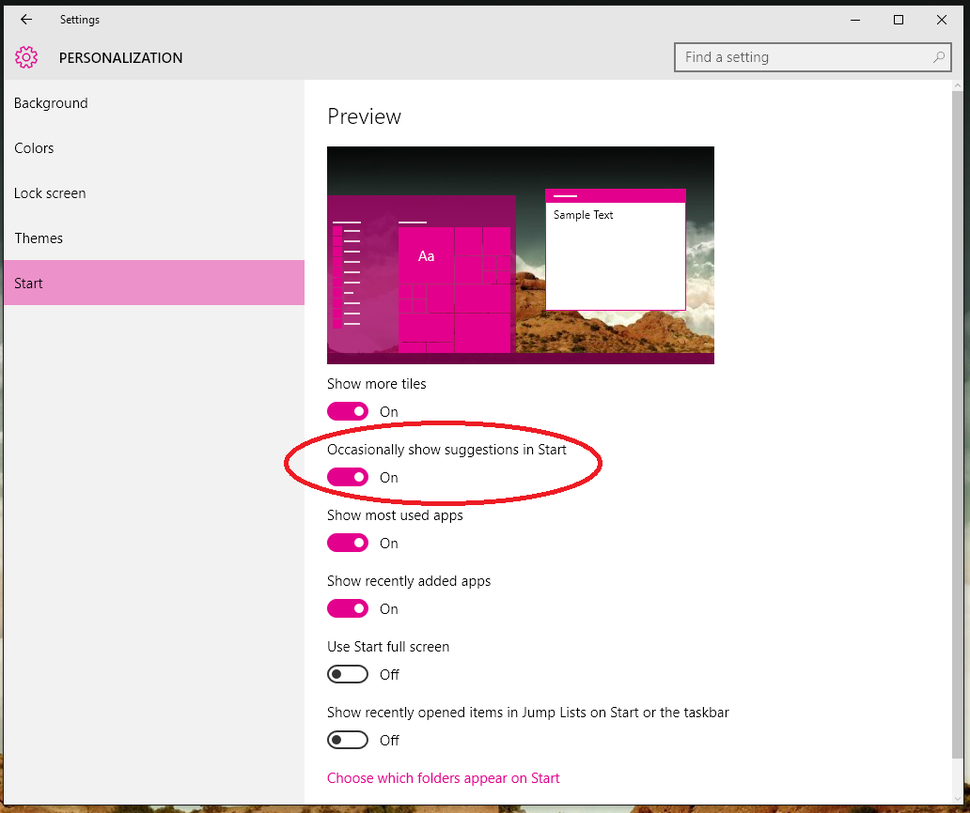Screen dimensions: 970x813
Task: Open Choose which folders appear on Start
Action: [443, 778]
